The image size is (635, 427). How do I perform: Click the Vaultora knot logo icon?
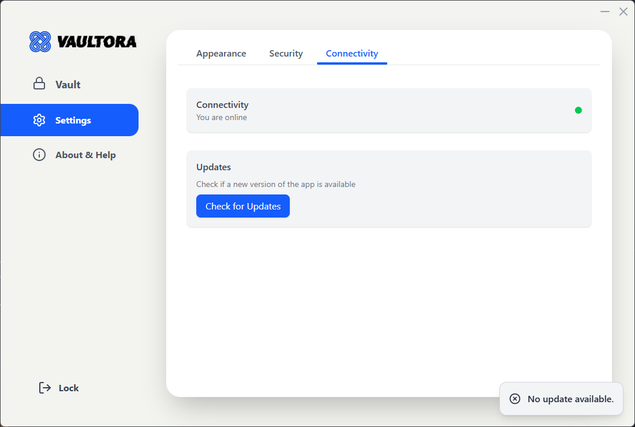coord(40,42)
